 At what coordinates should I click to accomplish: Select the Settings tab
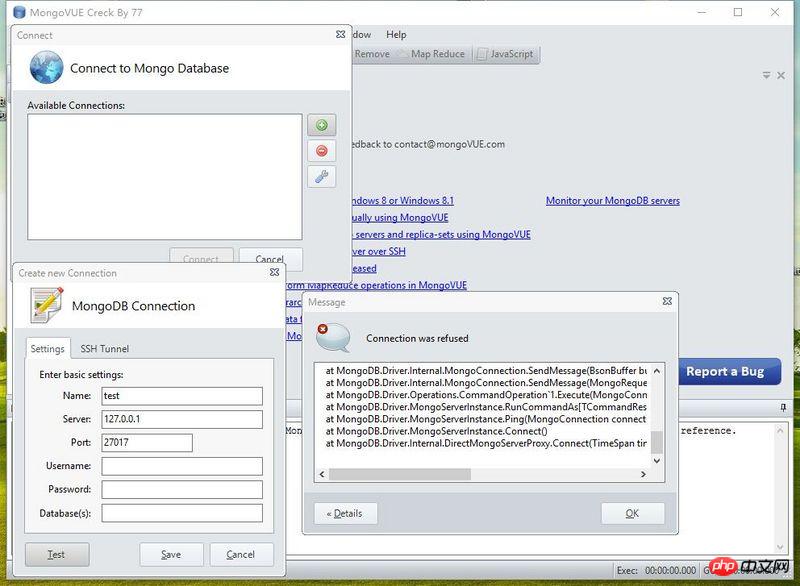[47, 349]
